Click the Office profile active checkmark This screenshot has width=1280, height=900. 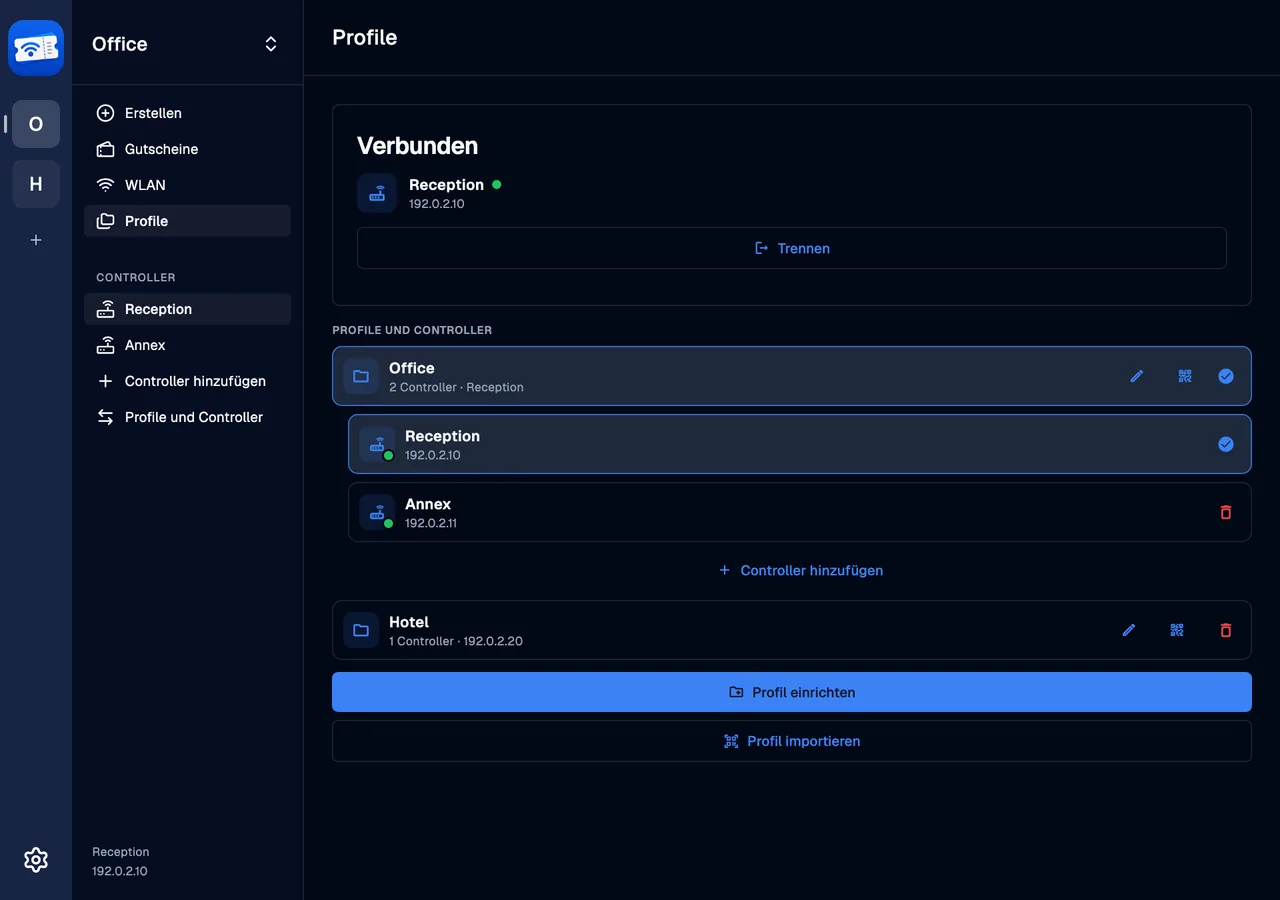pos(1226,376)
